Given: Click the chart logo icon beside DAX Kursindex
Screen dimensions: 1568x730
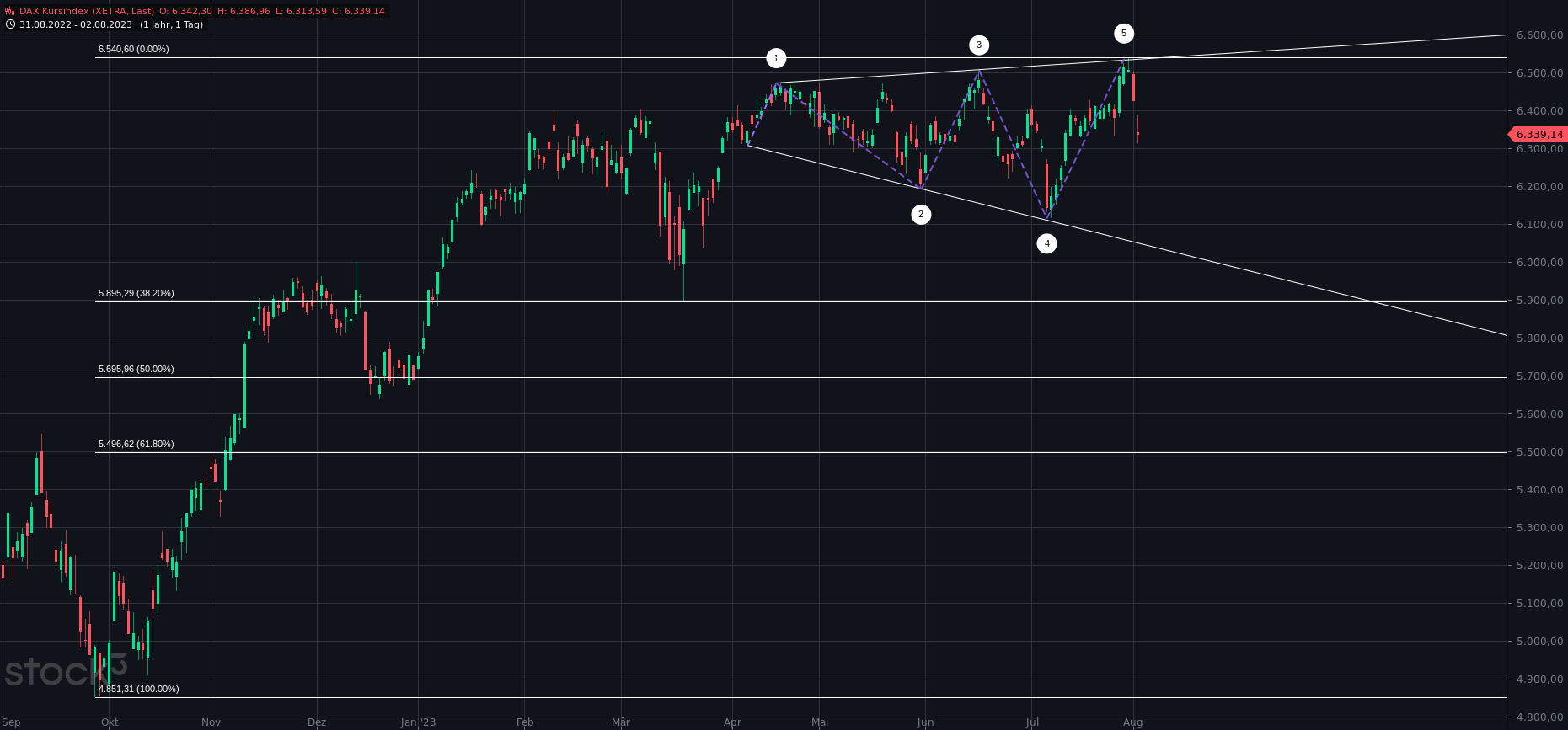Looking at the screenshot, I should [x=10, y=11].
